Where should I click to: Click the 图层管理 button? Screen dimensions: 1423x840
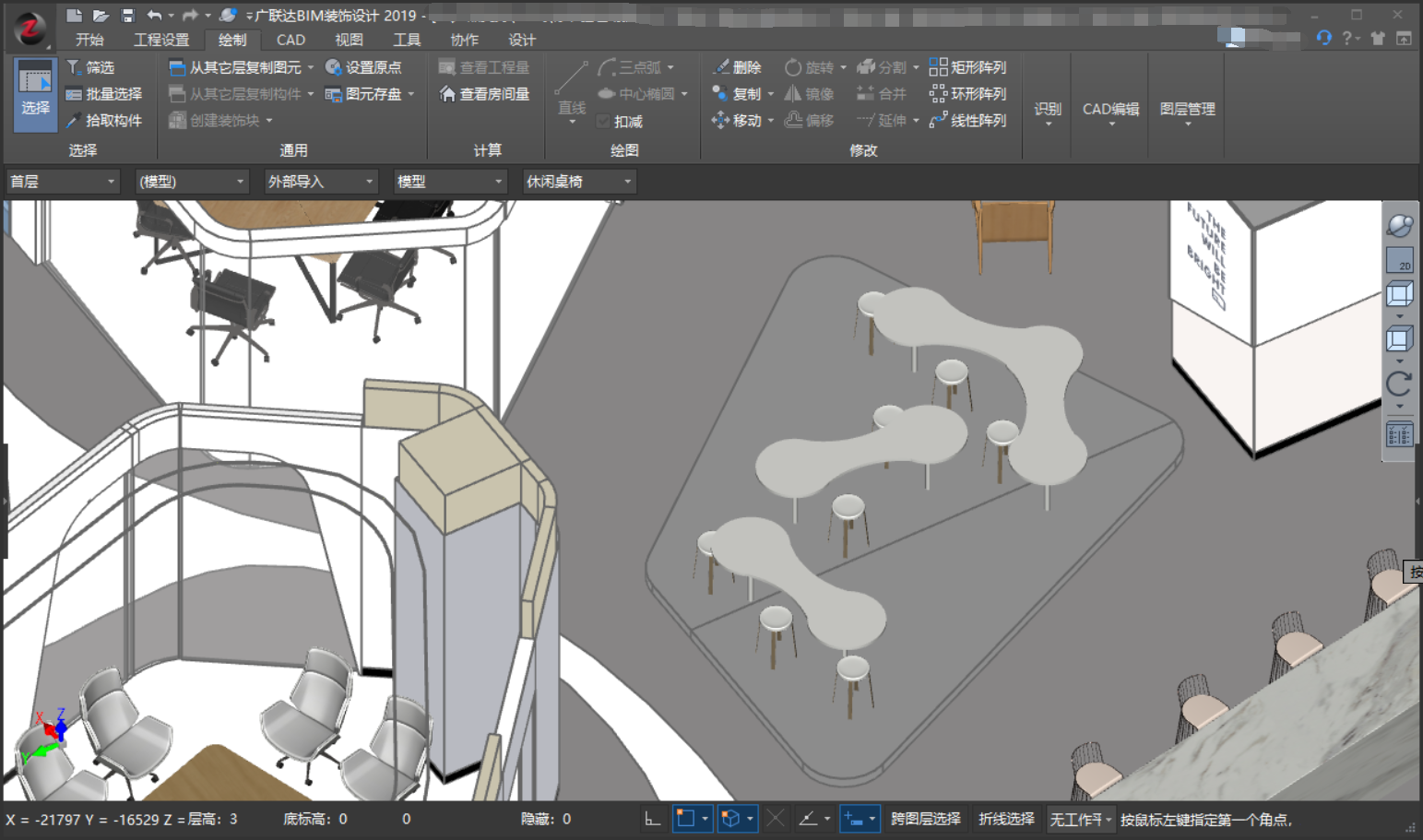point(1187,110)
